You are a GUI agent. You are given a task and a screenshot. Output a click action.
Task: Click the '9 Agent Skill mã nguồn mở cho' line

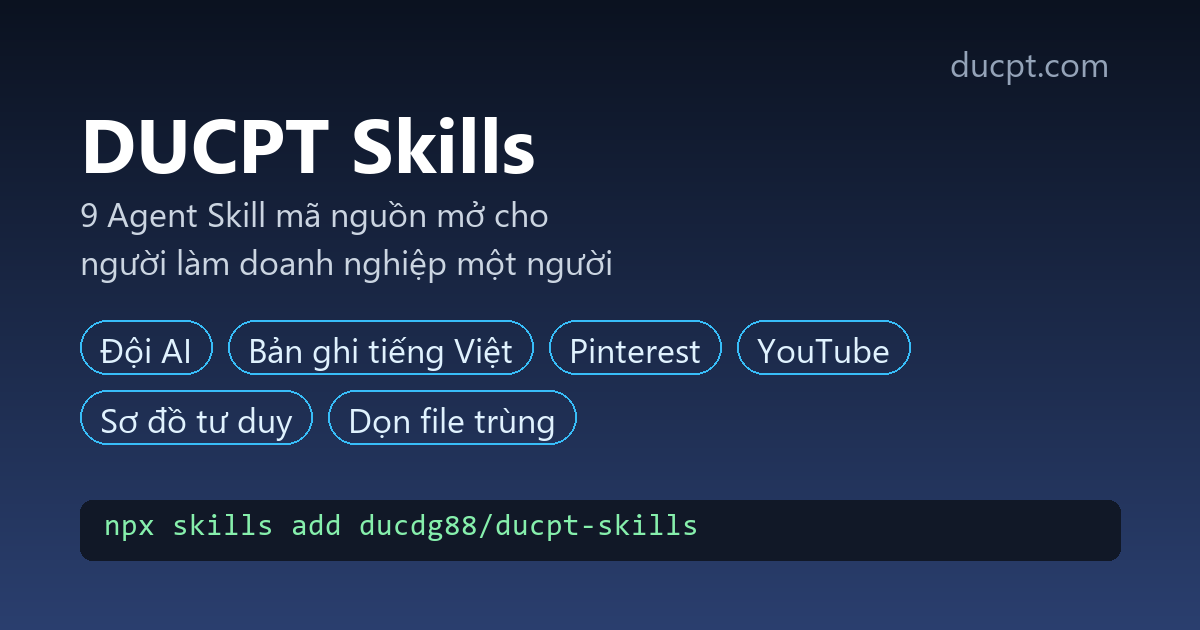point(314,216)
